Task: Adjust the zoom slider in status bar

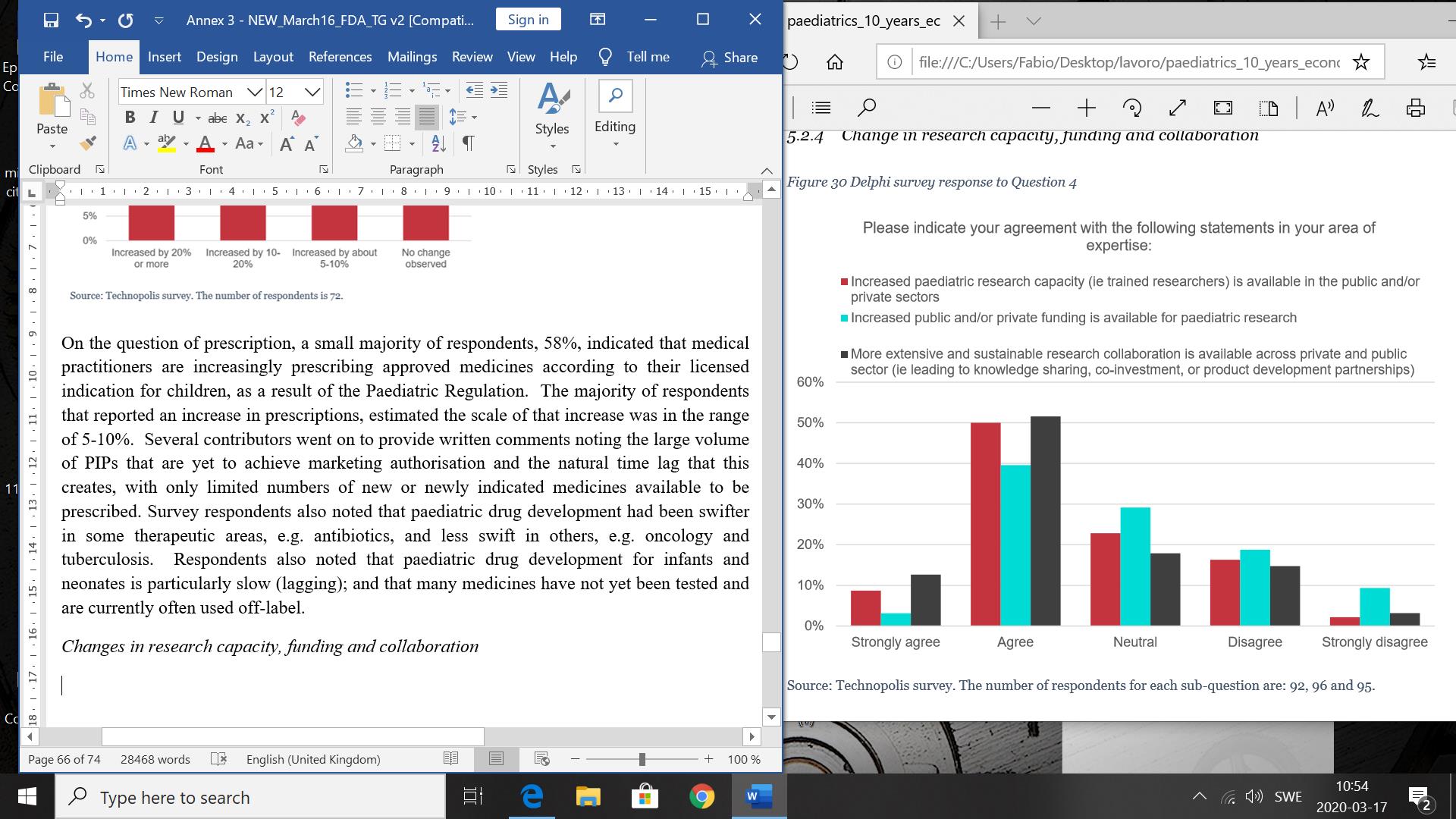Action: pyautogui.click(x=642, y=759)
